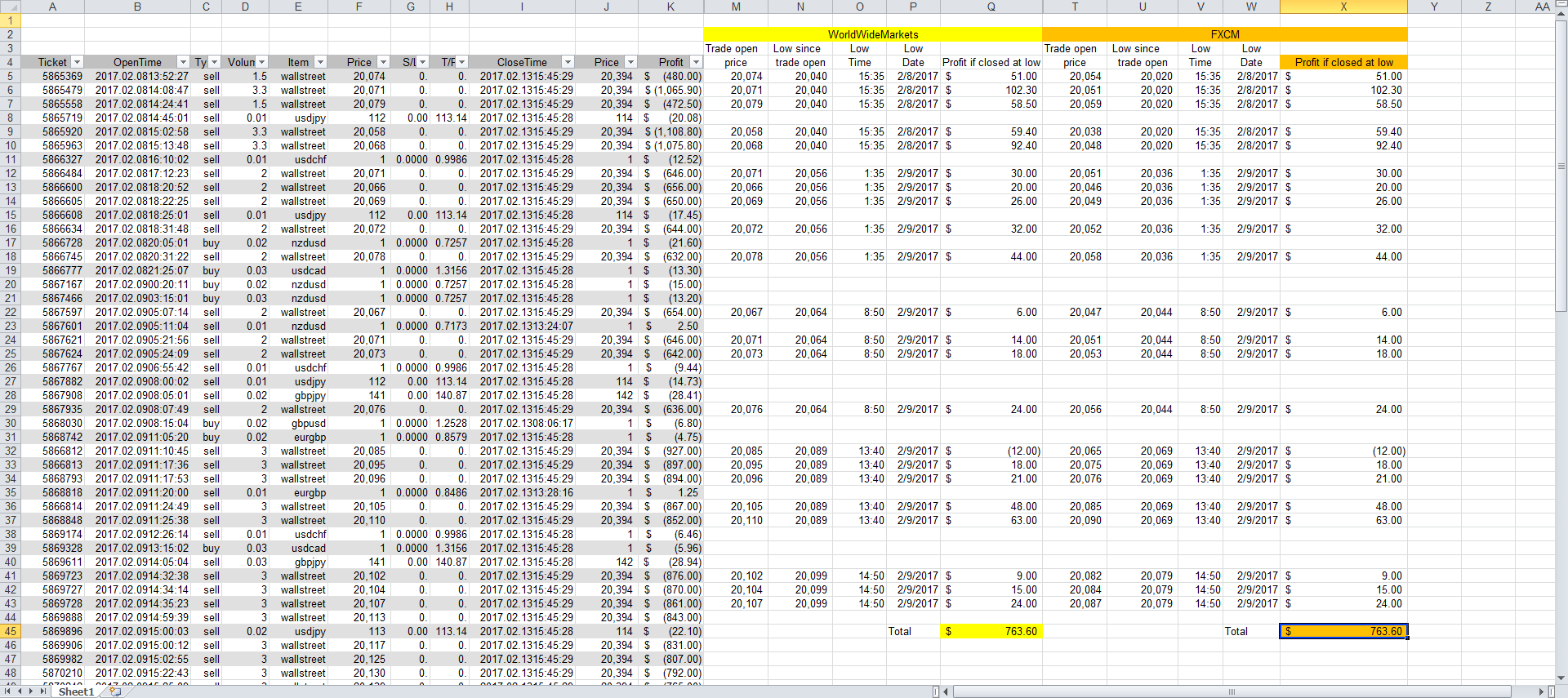Select the column A header

(52, 7)
